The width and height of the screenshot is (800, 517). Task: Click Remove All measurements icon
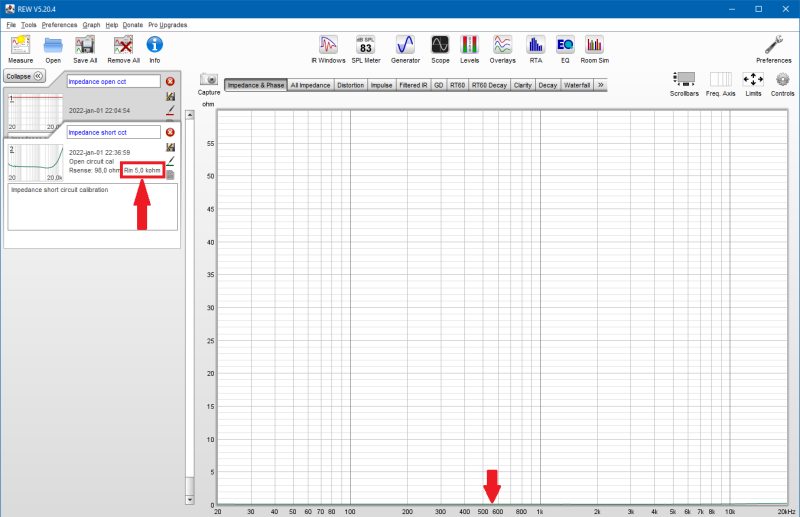point(123,50)
